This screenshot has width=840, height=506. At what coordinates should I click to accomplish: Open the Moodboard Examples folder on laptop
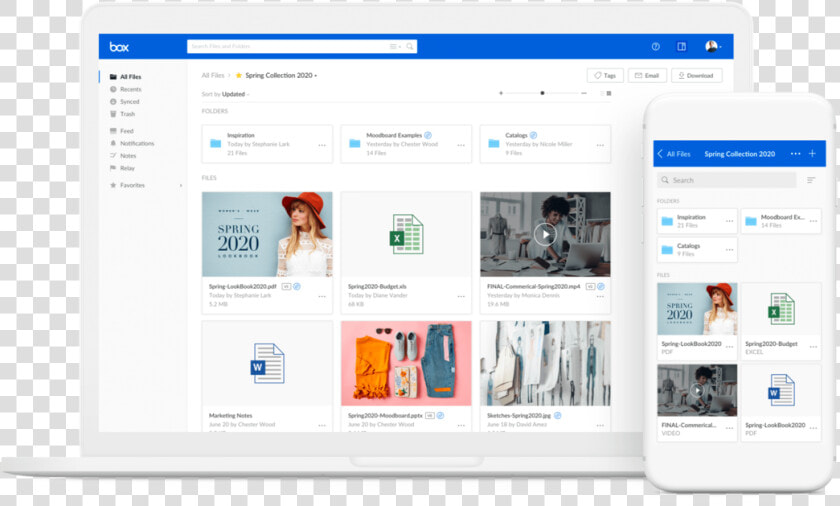[x=406, y=144]
